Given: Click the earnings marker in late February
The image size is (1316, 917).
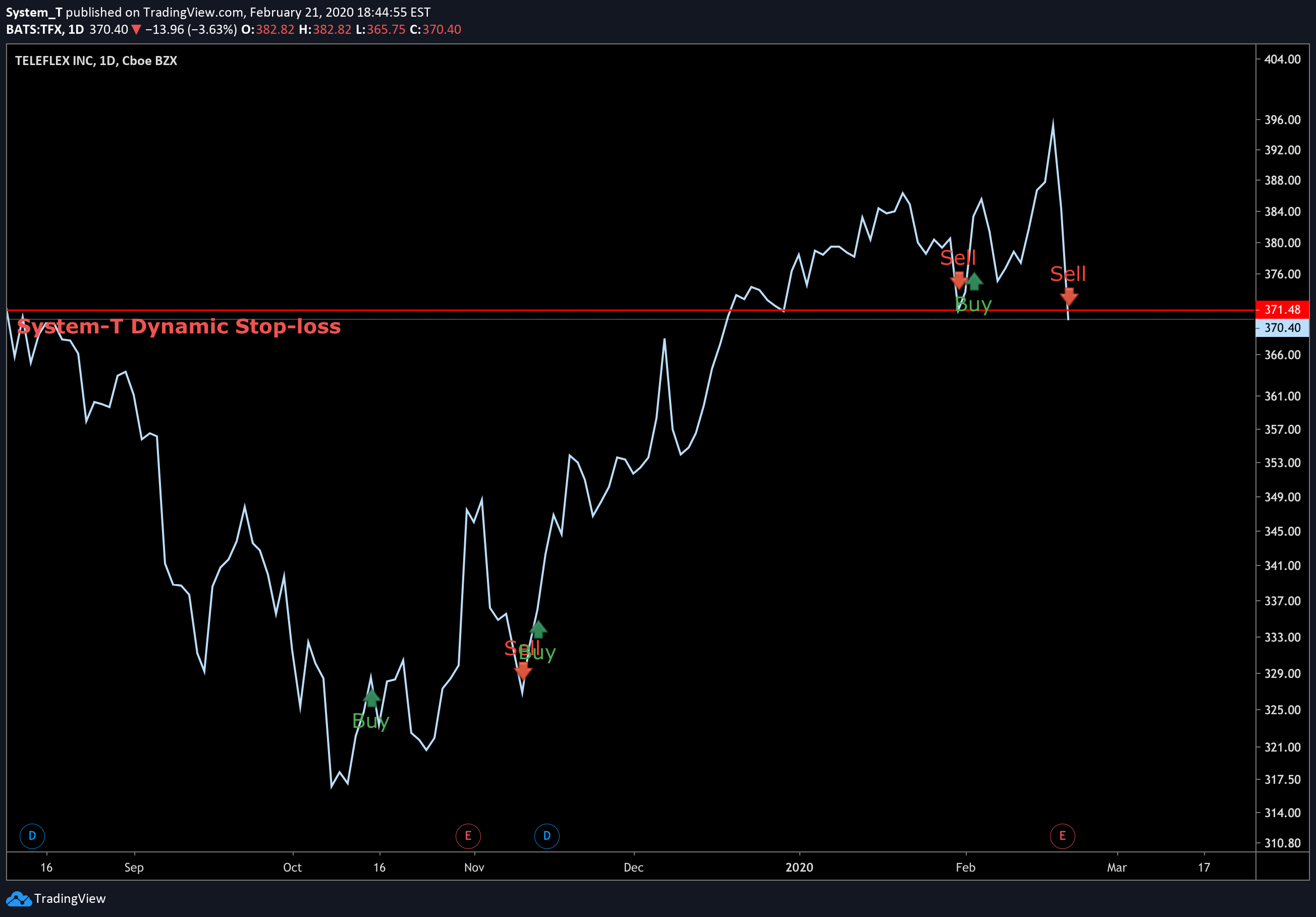Looking at the screenshot, I should point(1062,836).
